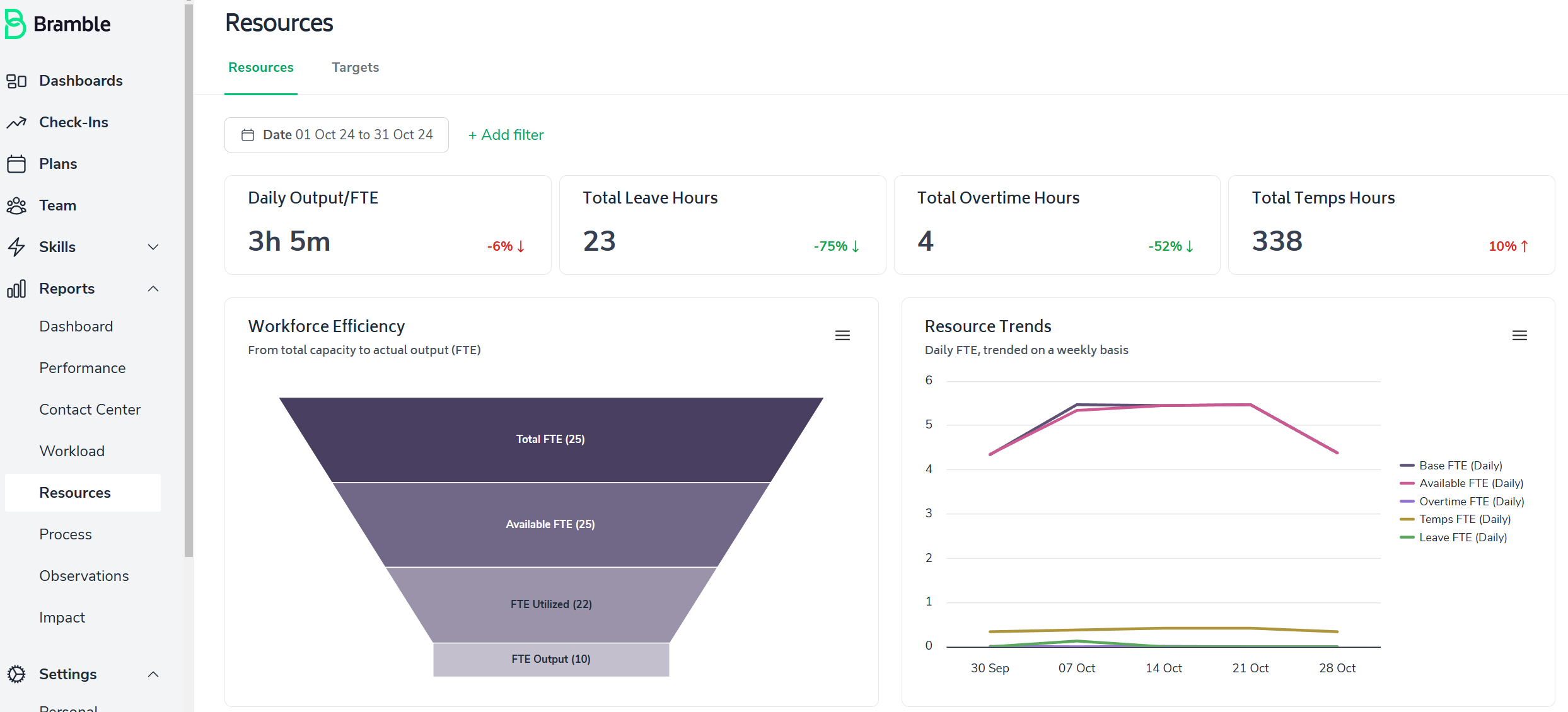Click the Skills lightning bolt icon
The height and width of the screenshot is (712, 1568).
pos(16,247)
